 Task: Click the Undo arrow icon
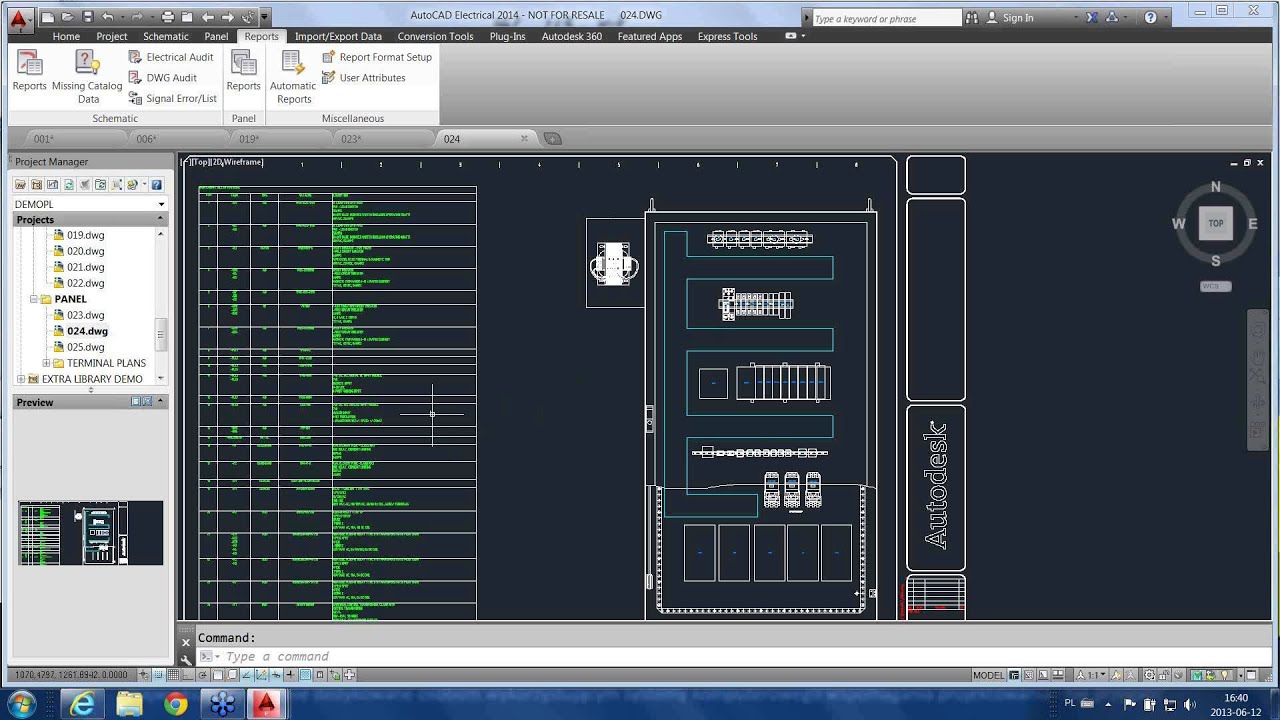(x=108, y=17)
